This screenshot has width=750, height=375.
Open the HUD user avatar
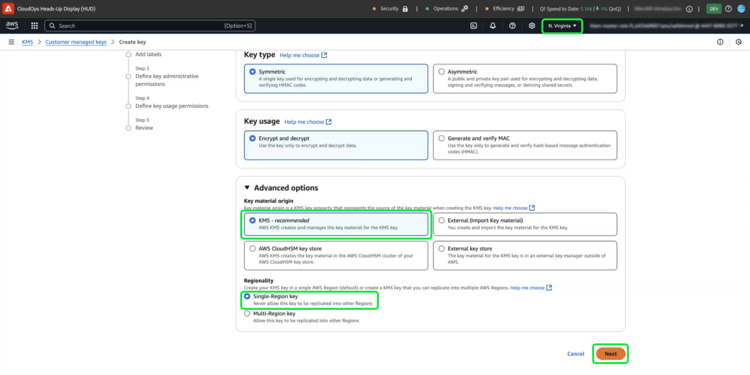[741, 9]
